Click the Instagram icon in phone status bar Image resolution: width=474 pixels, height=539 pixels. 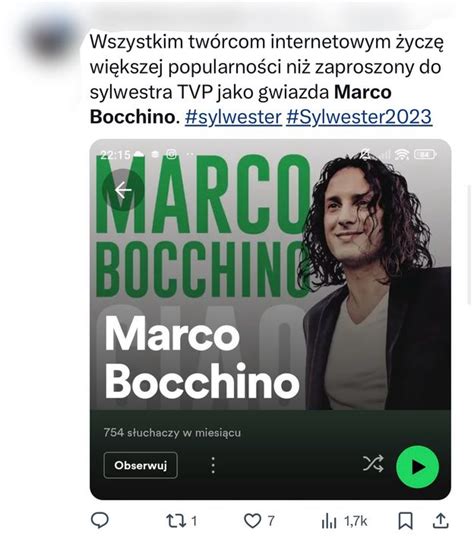coord(172,154)
